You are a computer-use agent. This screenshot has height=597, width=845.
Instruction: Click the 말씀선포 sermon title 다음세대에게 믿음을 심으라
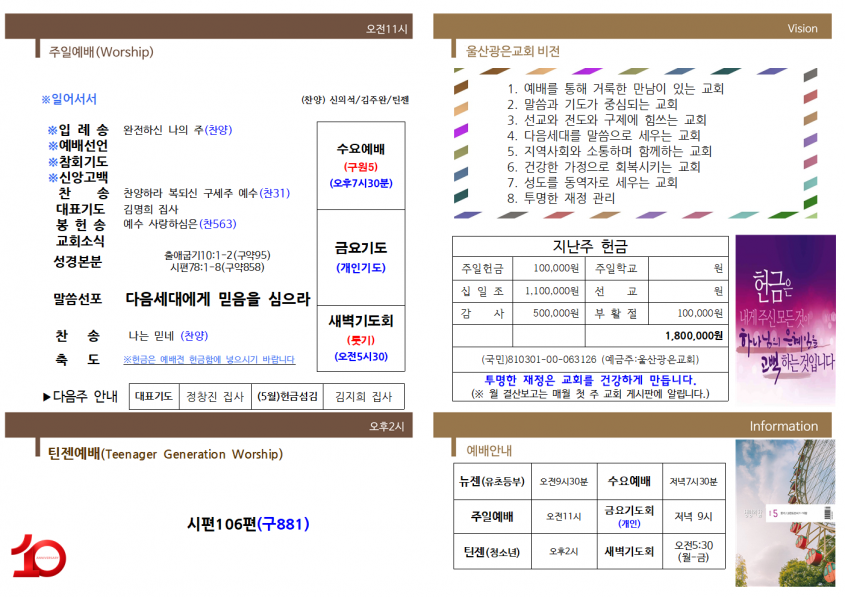click(x=218, y=299)
